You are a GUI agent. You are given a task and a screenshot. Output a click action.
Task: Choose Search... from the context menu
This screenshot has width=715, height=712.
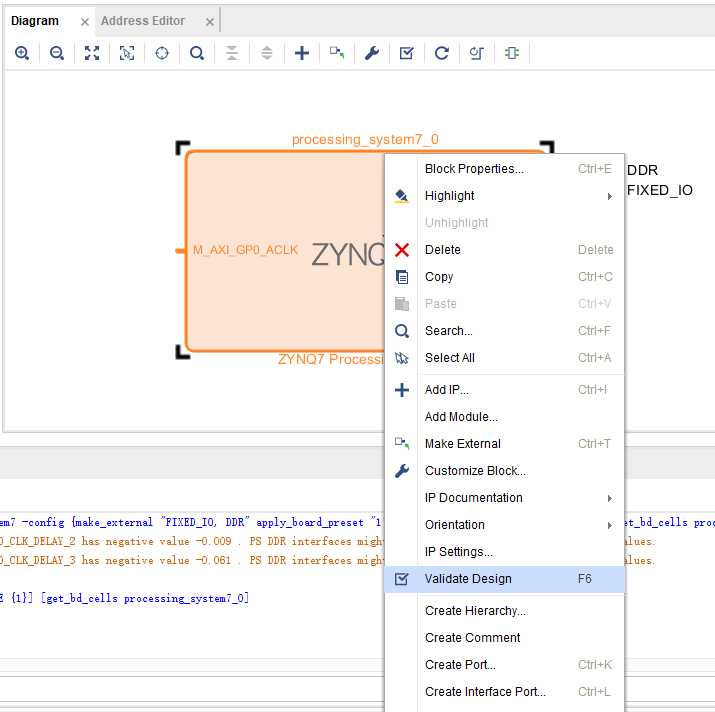pos(504,331)
